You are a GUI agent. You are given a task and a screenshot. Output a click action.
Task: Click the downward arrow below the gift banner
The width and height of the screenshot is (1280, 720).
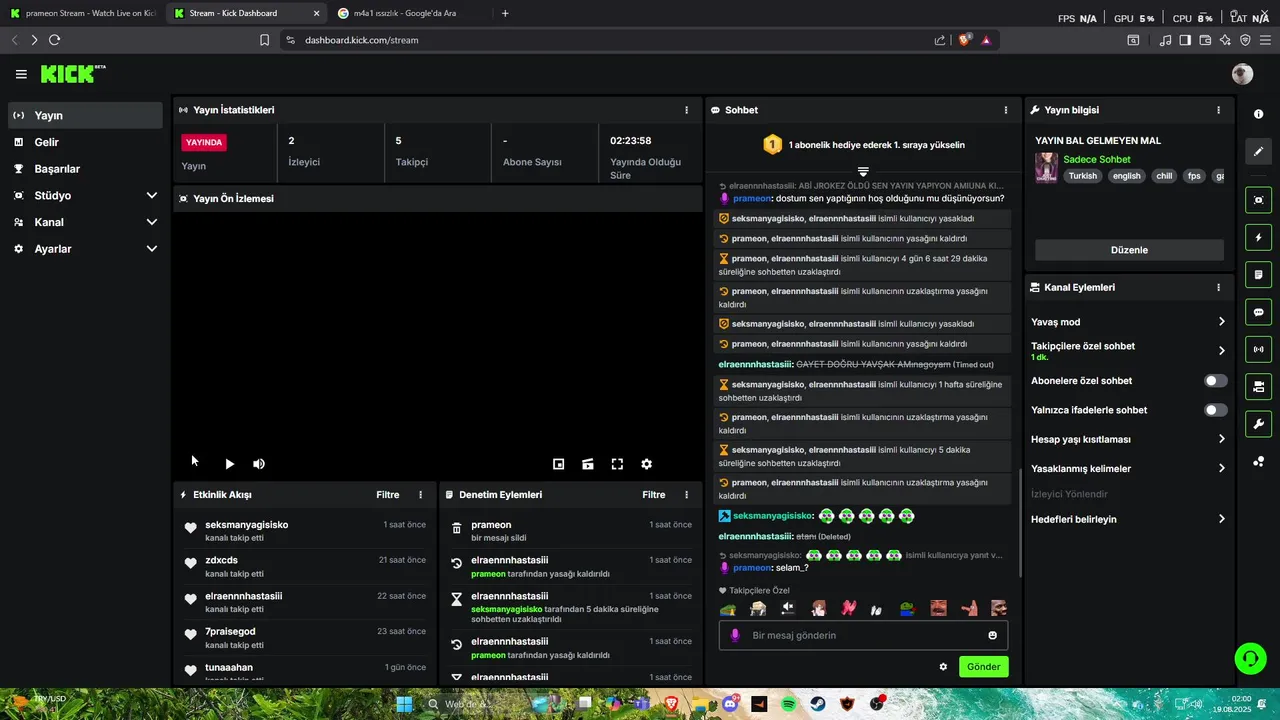pos(863,172)
